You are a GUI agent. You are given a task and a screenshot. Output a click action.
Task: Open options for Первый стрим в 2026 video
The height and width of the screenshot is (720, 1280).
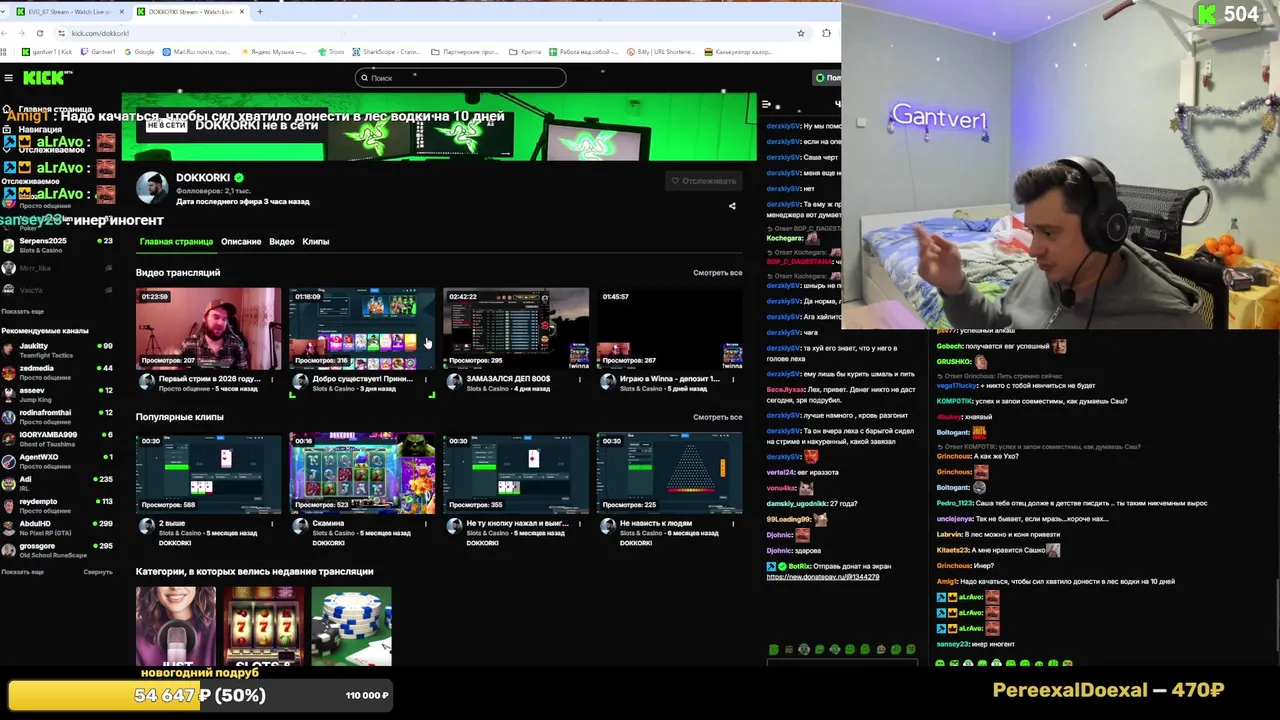click(272, 380)
